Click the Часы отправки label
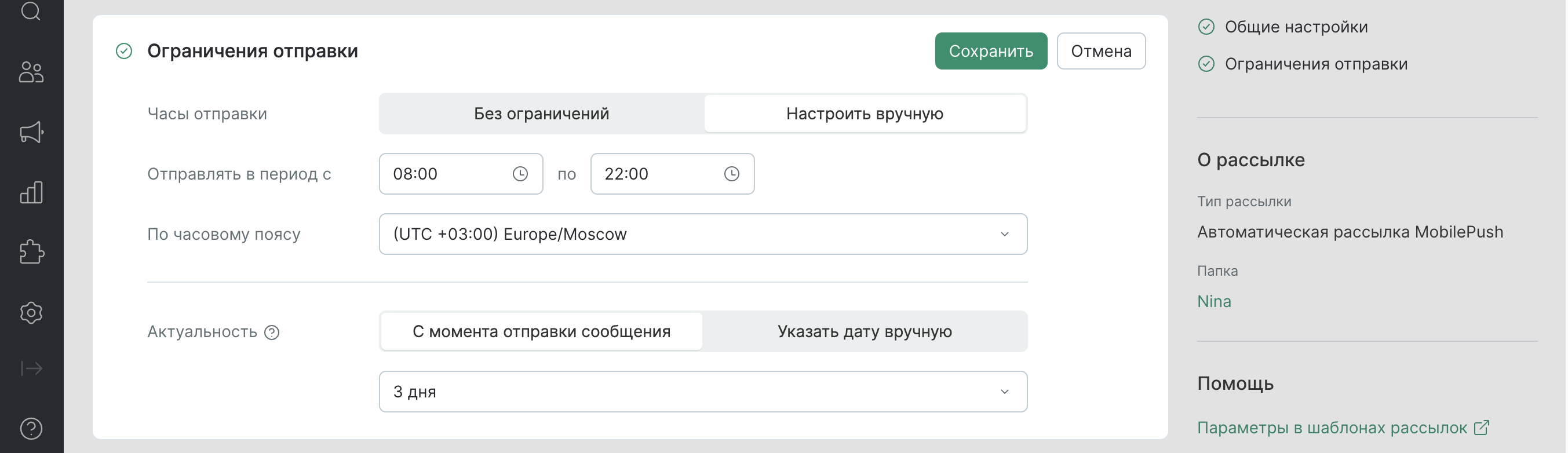Viewport: 1568px width, 453px height. pos(207,114)
